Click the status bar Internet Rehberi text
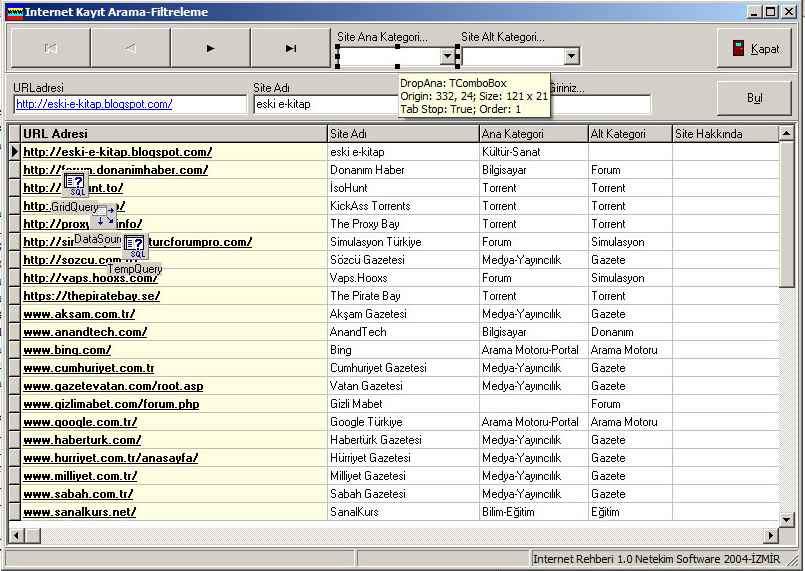The width and height of the screenshot is (805, 571). click(656, 559)
